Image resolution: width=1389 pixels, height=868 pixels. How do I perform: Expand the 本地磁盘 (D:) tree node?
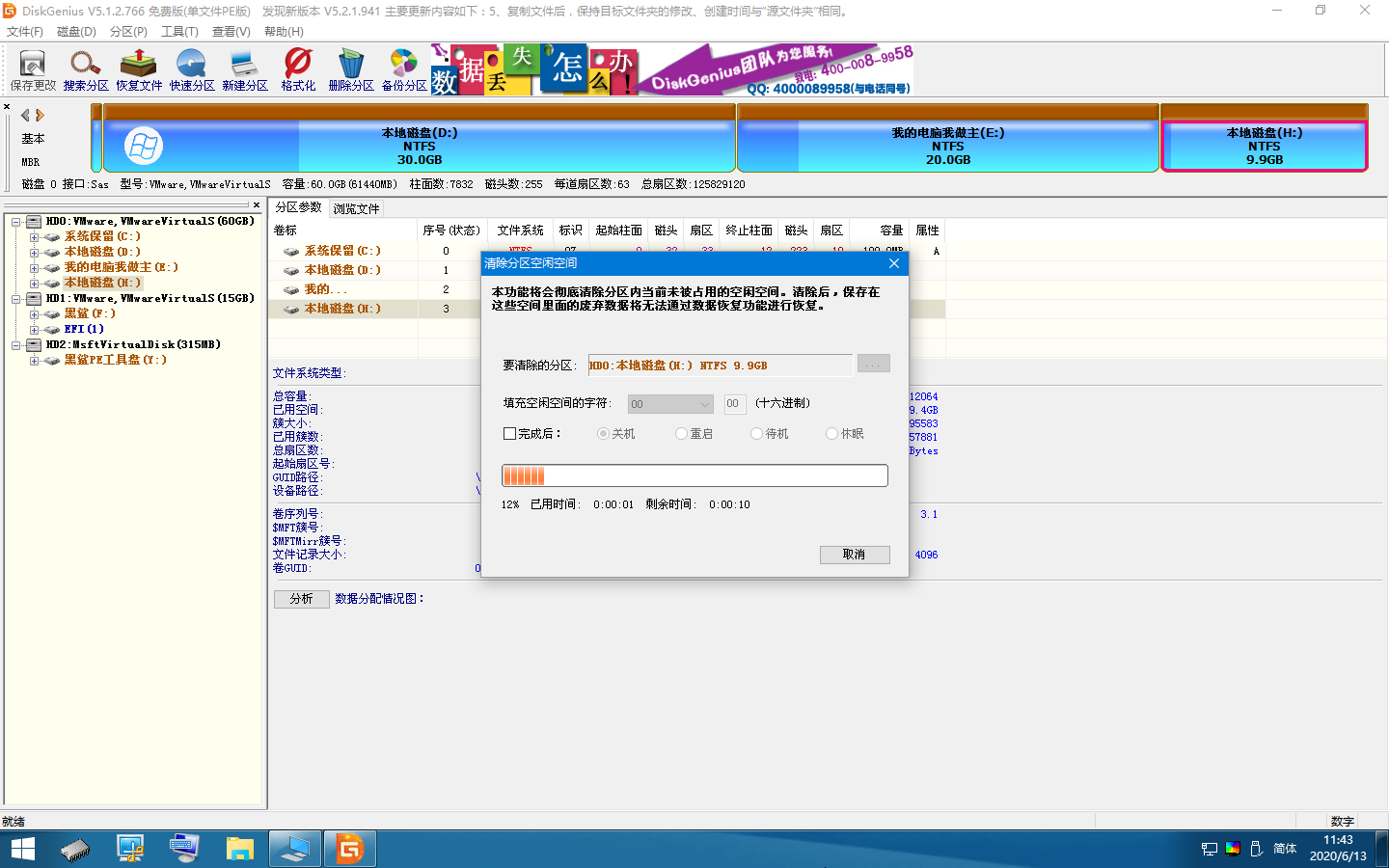[34, 253]
